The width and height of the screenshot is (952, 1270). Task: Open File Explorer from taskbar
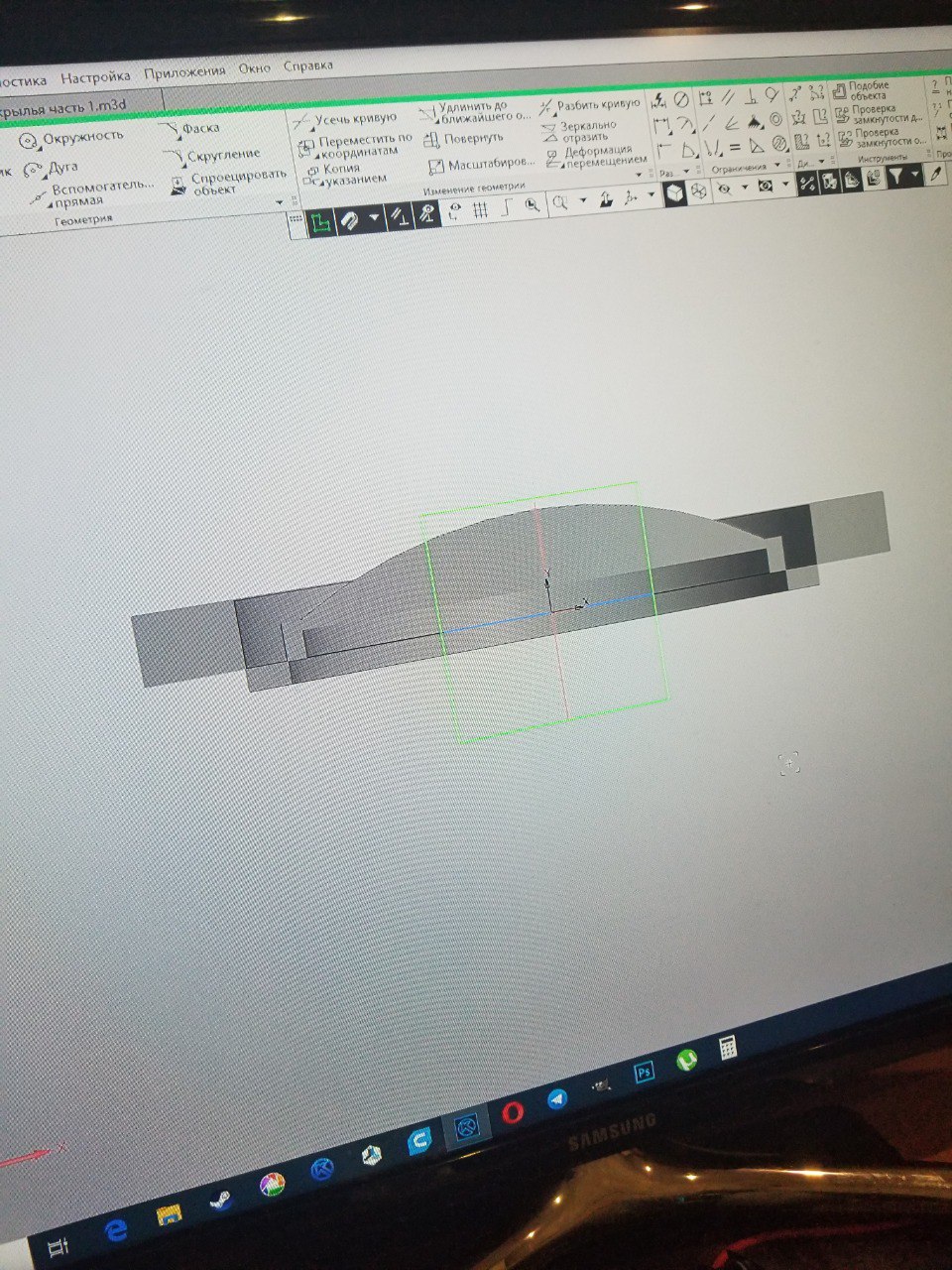point(168,1215)
